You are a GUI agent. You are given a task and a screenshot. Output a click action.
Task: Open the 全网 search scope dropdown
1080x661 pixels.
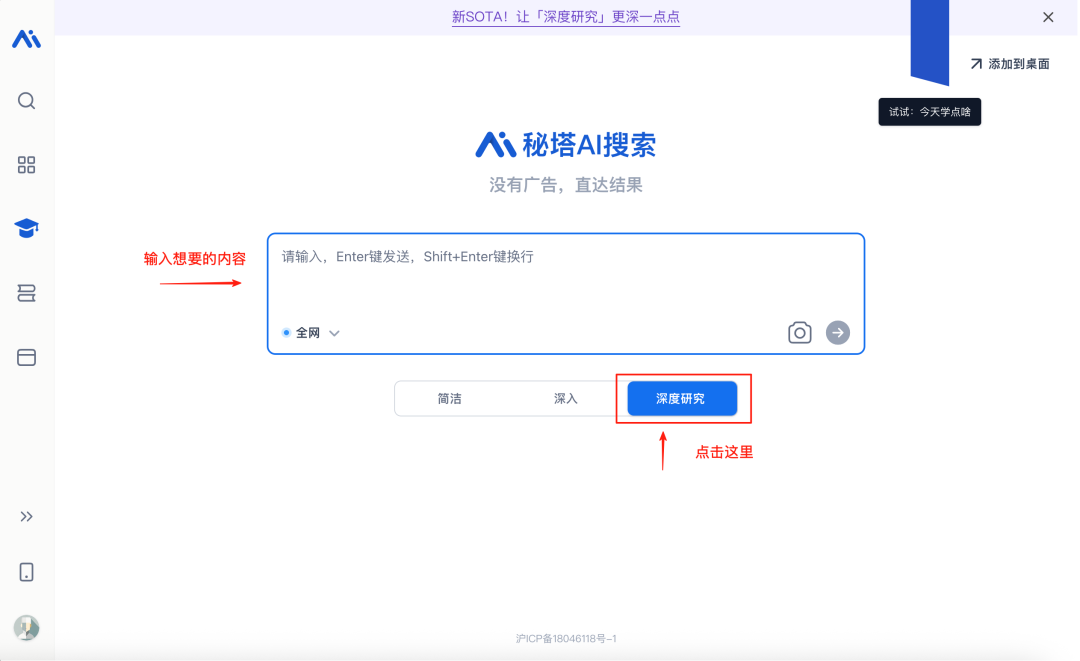tap(311, 333)
